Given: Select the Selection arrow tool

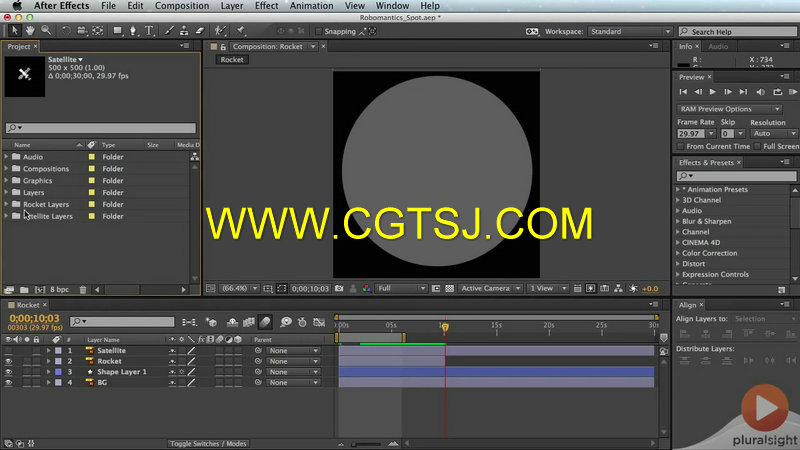Looking at the screenshot, I should click(x=14, y=31).
